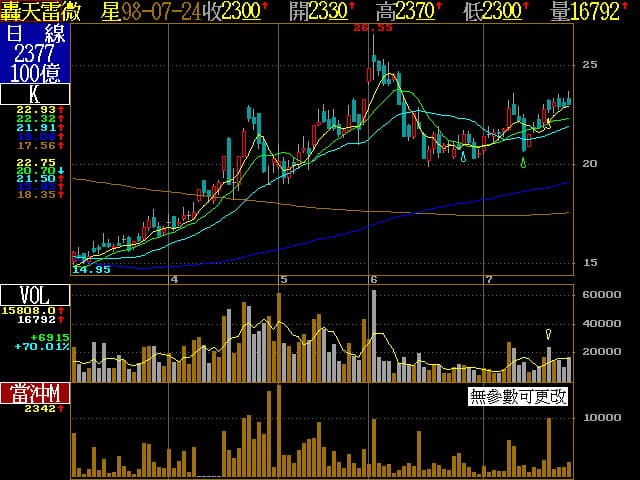The image size is (640, 480).
Task: Click the 無參數可更改 message box
Action: pyautogui.click(x=518, y=396)
